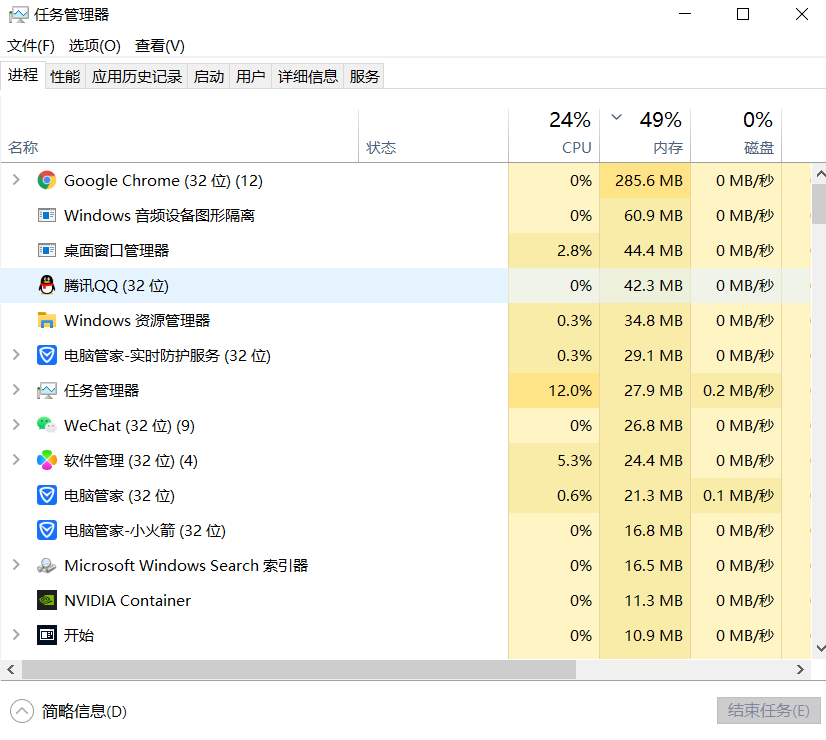Click the horizontal scrollbar left arrow

tap(11, 669)
